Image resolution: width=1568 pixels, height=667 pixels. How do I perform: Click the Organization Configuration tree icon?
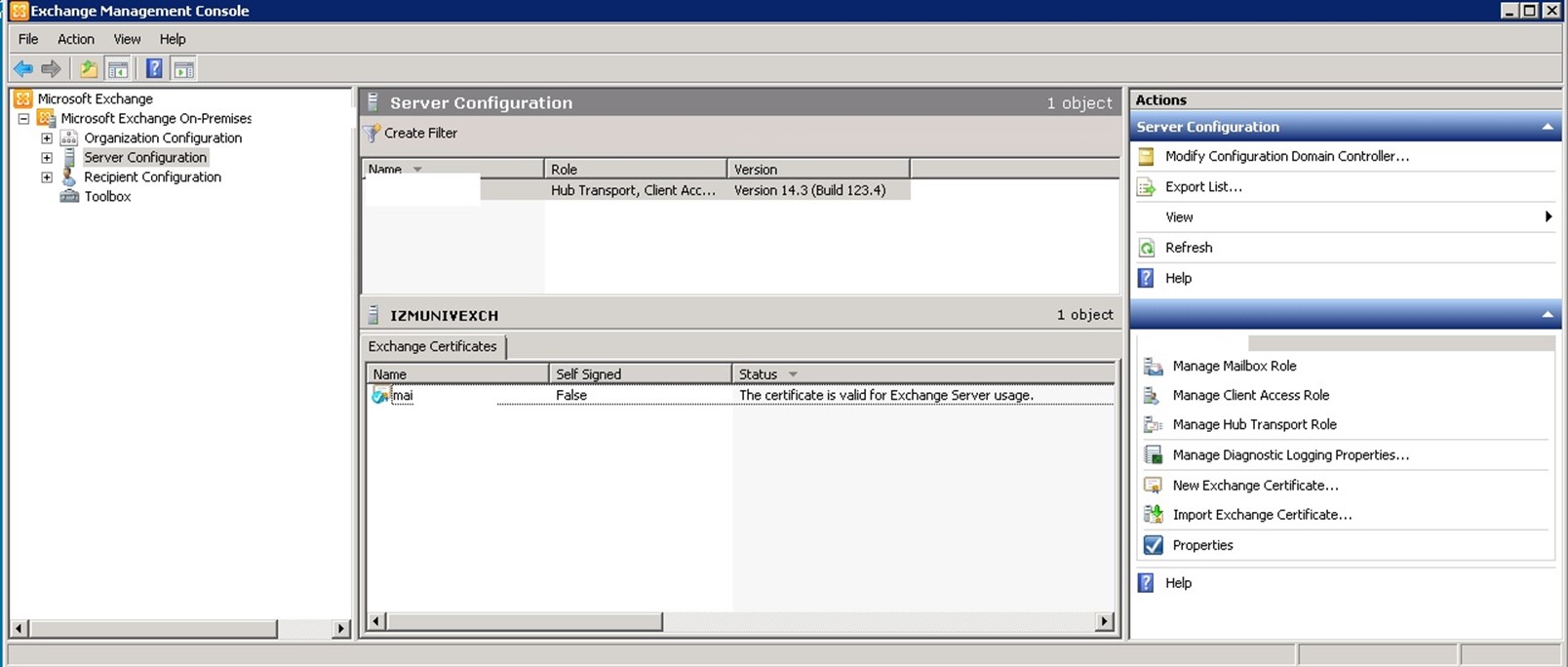click(69, 137)
